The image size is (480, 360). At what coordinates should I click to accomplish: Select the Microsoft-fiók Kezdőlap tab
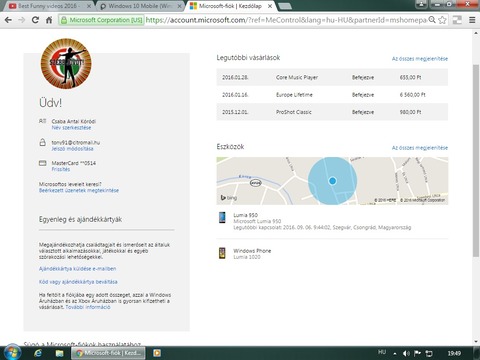(231, 6)
